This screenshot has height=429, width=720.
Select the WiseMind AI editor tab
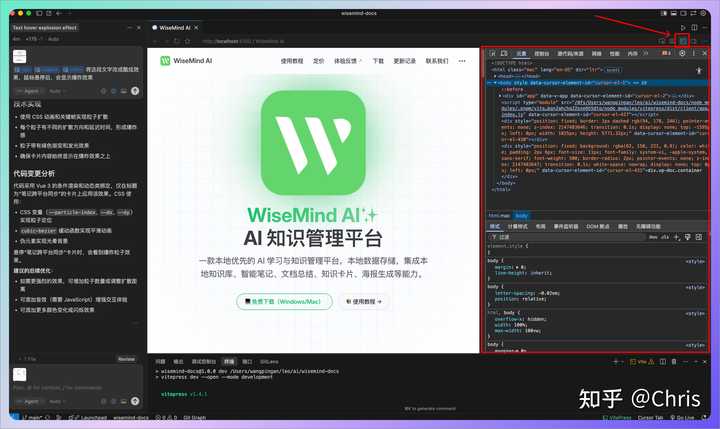pos(175,28)
